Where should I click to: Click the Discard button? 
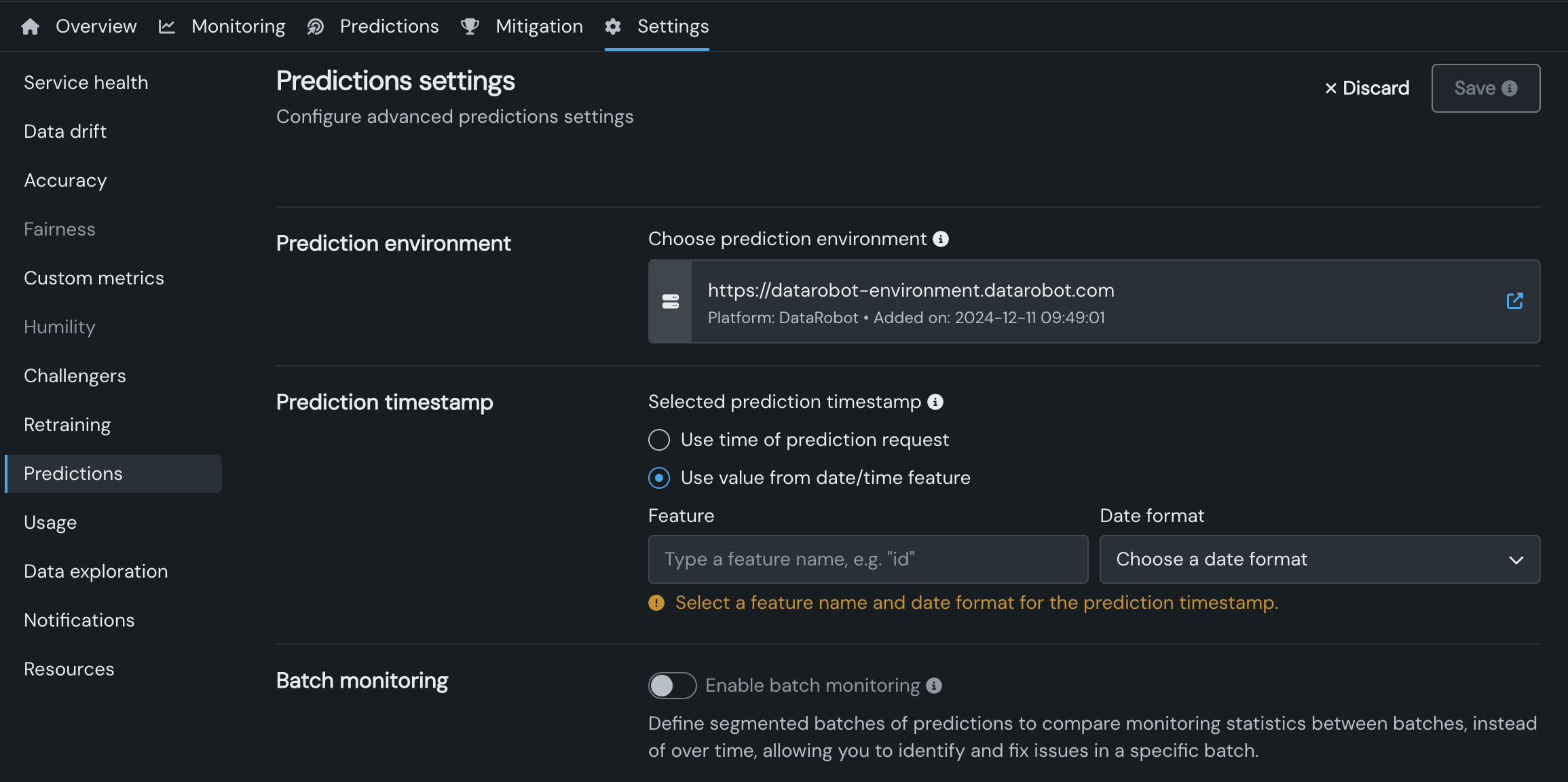(x=1366, y=88)
